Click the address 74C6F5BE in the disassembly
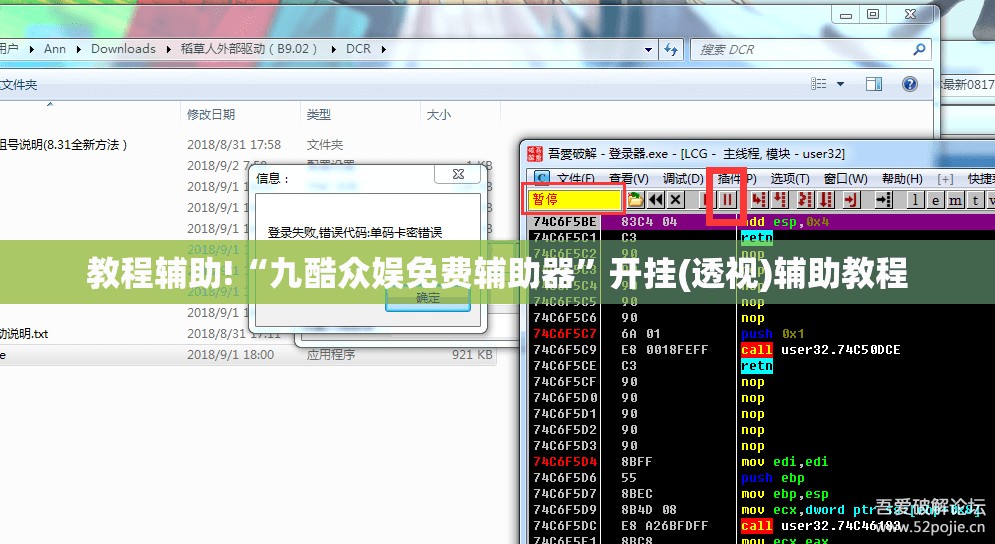The image size is (995, 544). tap(565, 222)
